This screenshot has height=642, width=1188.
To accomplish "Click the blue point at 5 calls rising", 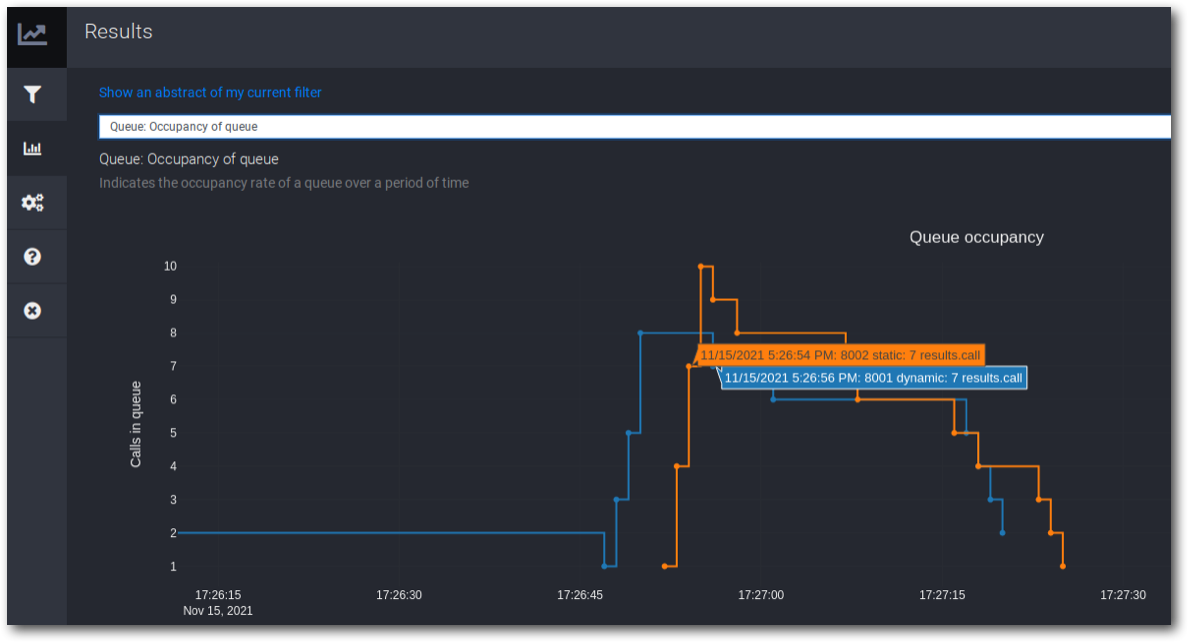I will [x=628, y=433].
